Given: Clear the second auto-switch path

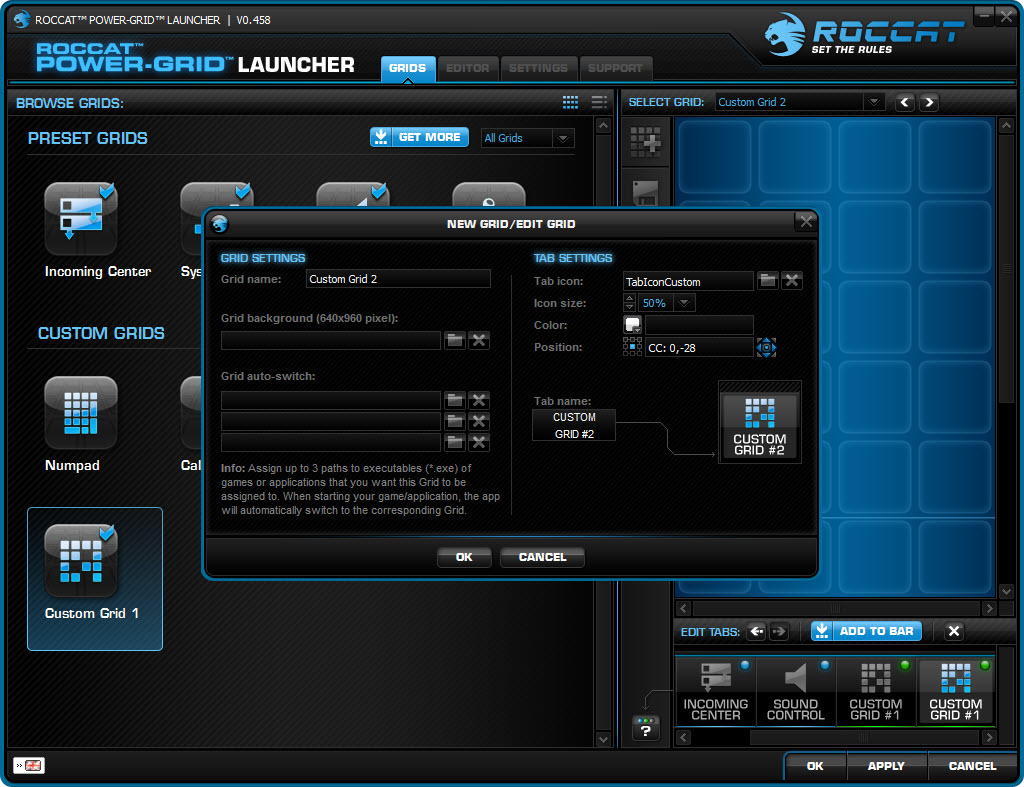Looking at the screenshot, I should [479, 421].
